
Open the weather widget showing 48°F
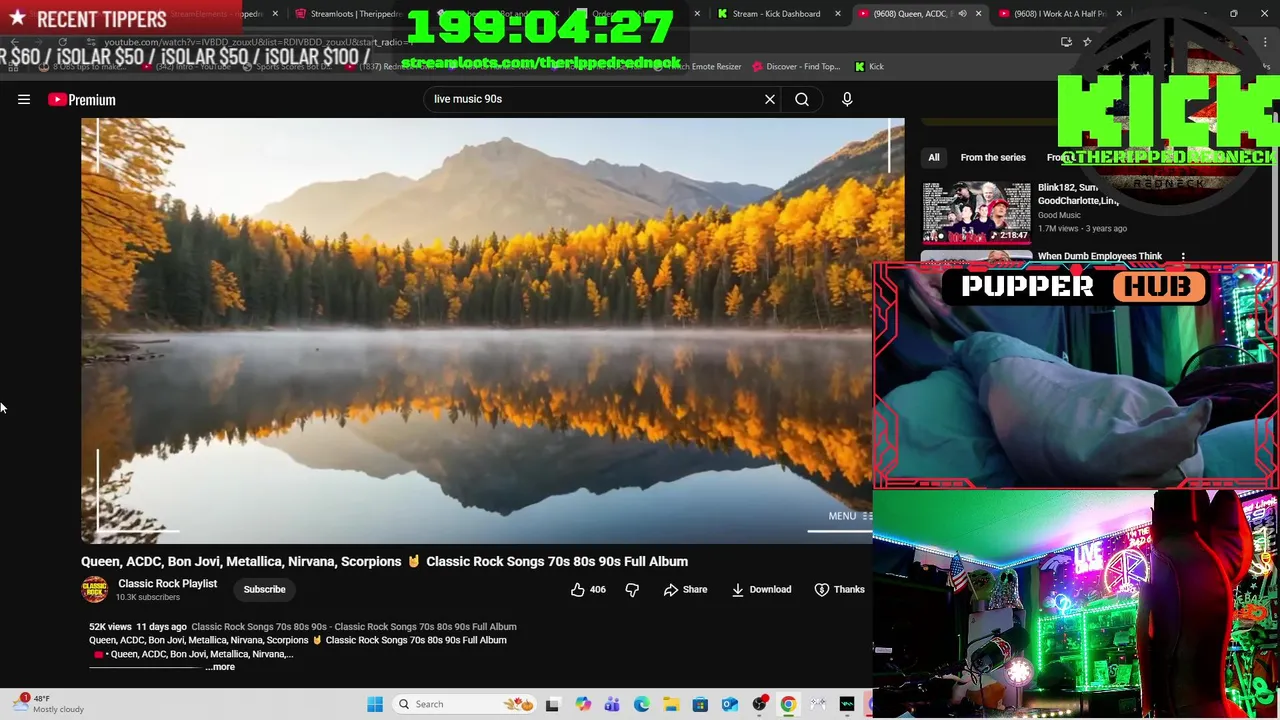pyautogui.click(x=50, y=704)
